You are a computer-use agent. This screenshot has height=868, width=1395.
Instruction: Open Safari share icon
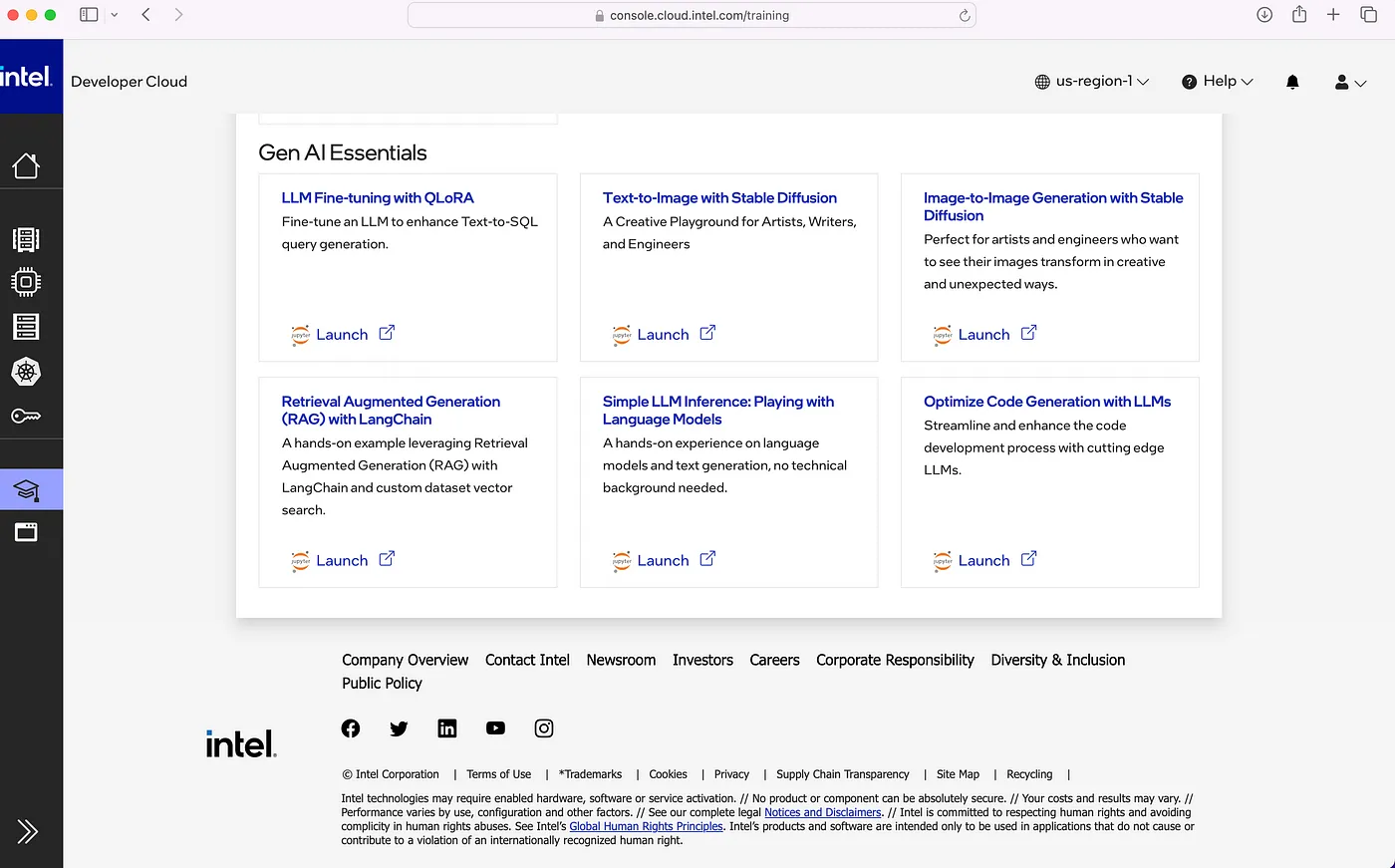coord(1299,14)
